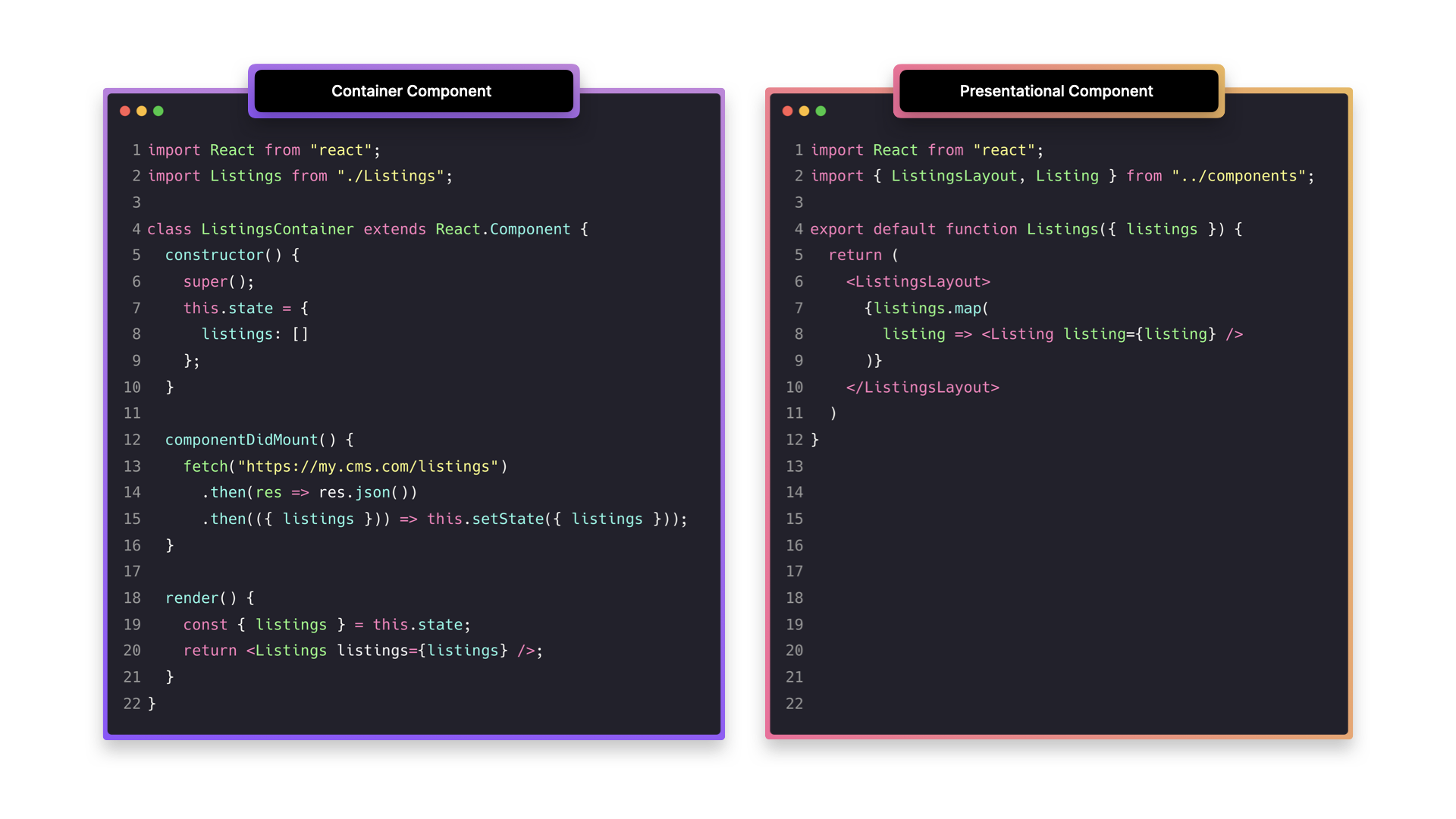This screenshot has width=1456, height=819.
Task: Click componentDidMount method name
Action: pos(241,440)
